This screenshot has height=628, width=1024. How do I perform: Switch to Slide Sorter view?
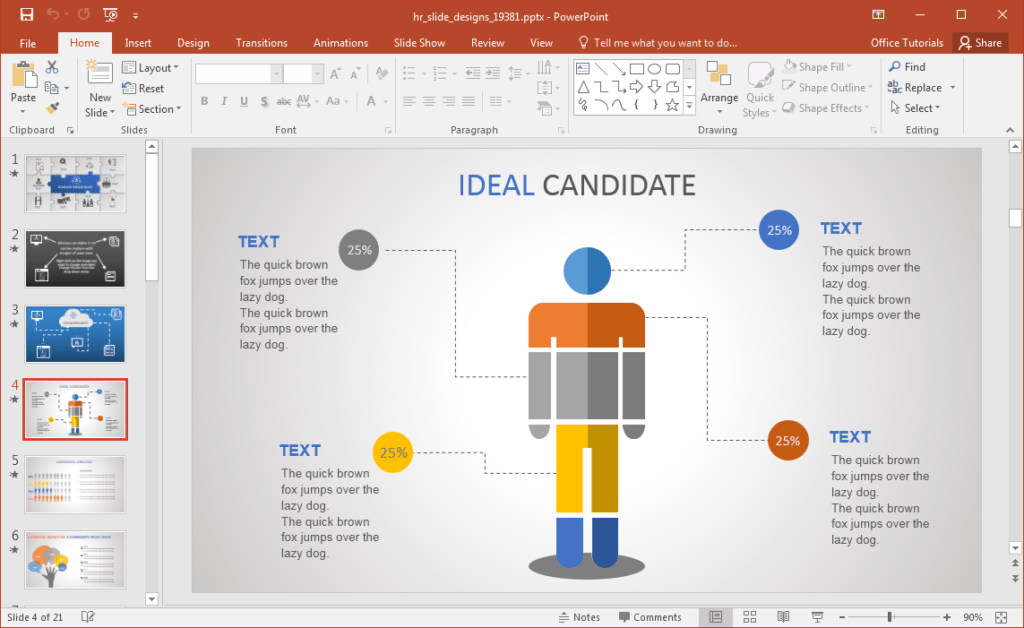(x=749, y=617)
